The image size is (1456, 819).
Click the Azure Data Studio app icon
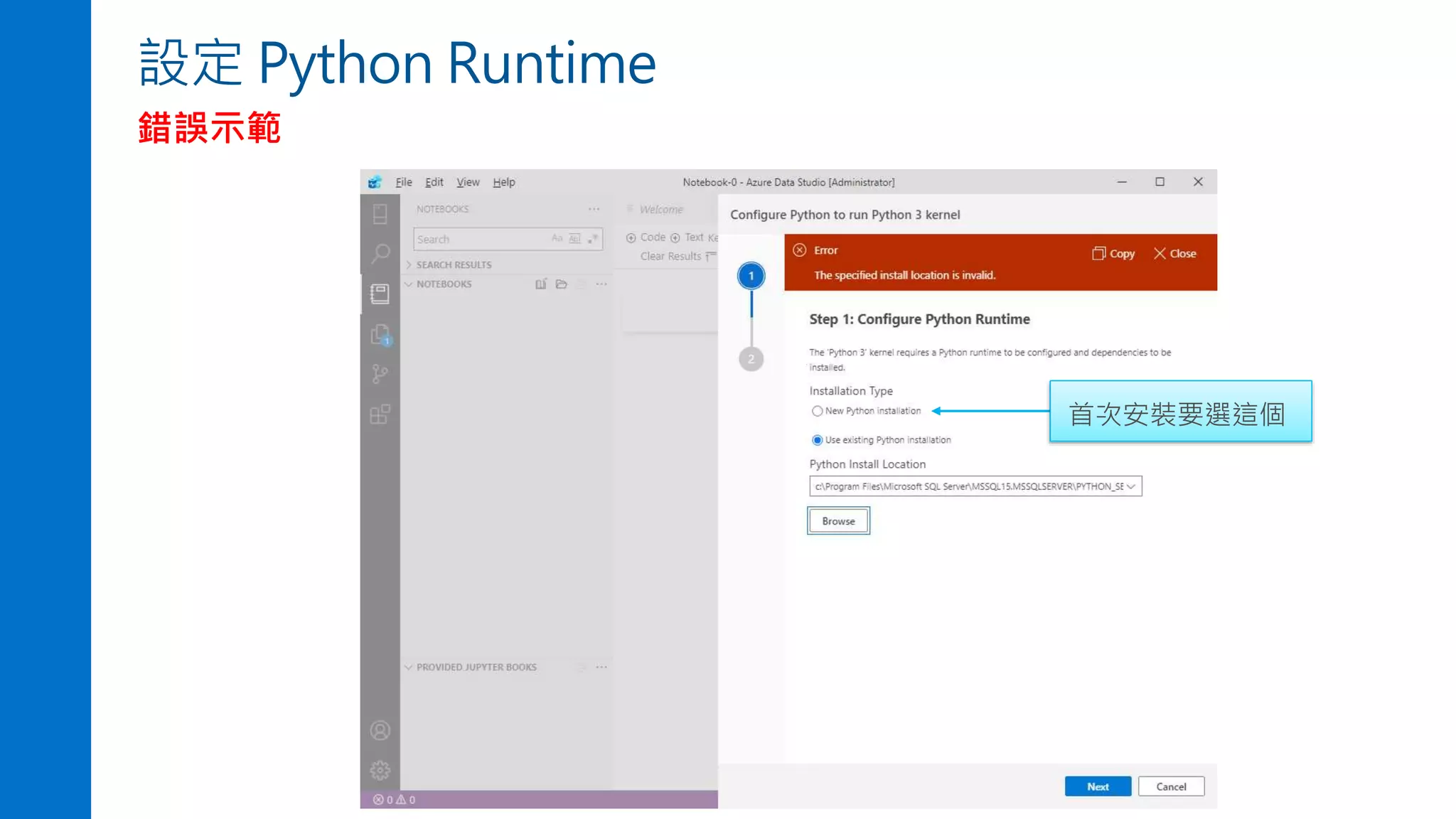375,182
